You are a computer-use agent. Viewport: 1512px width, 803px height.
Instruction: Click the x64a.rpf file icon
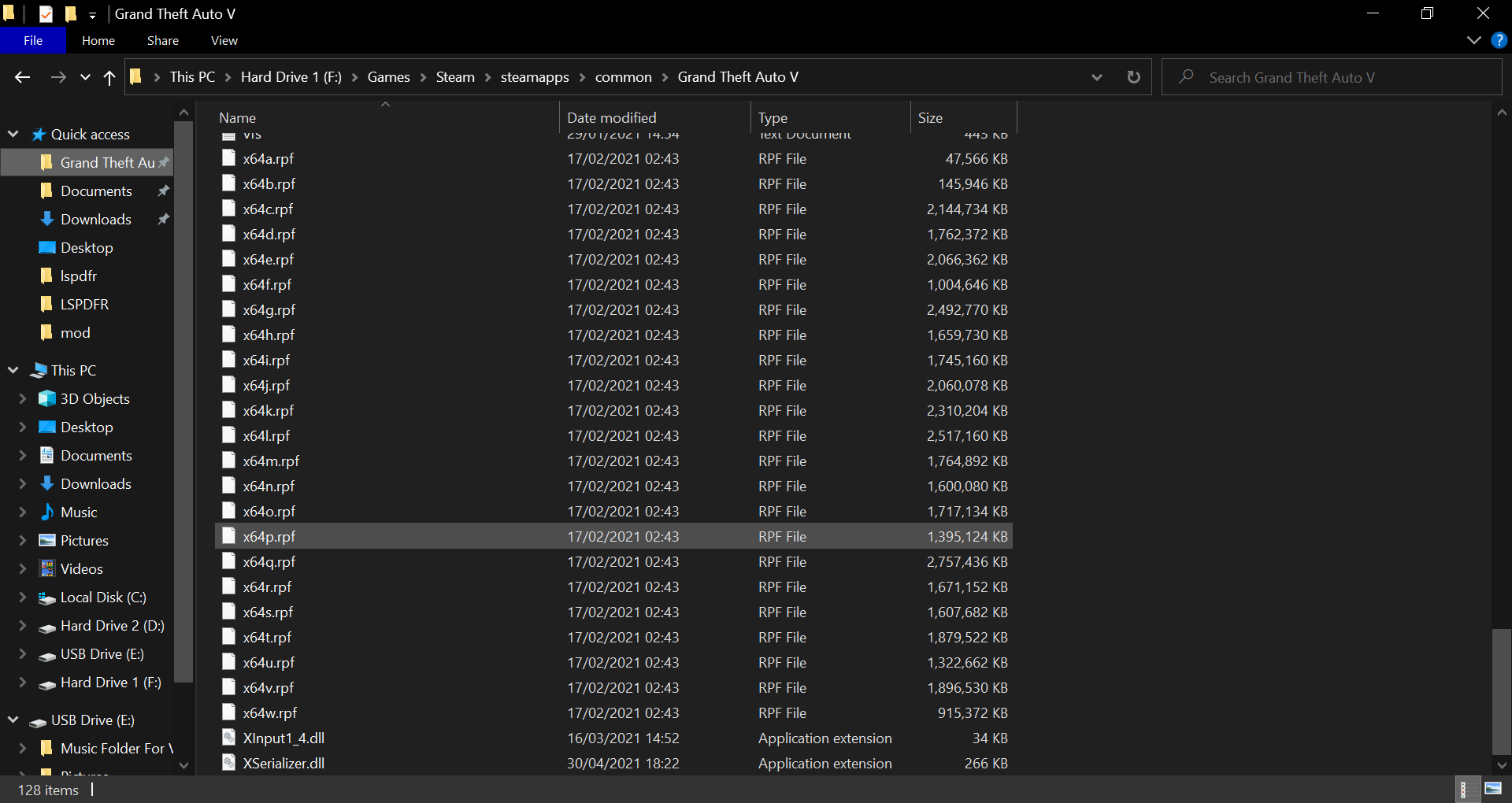229,158
